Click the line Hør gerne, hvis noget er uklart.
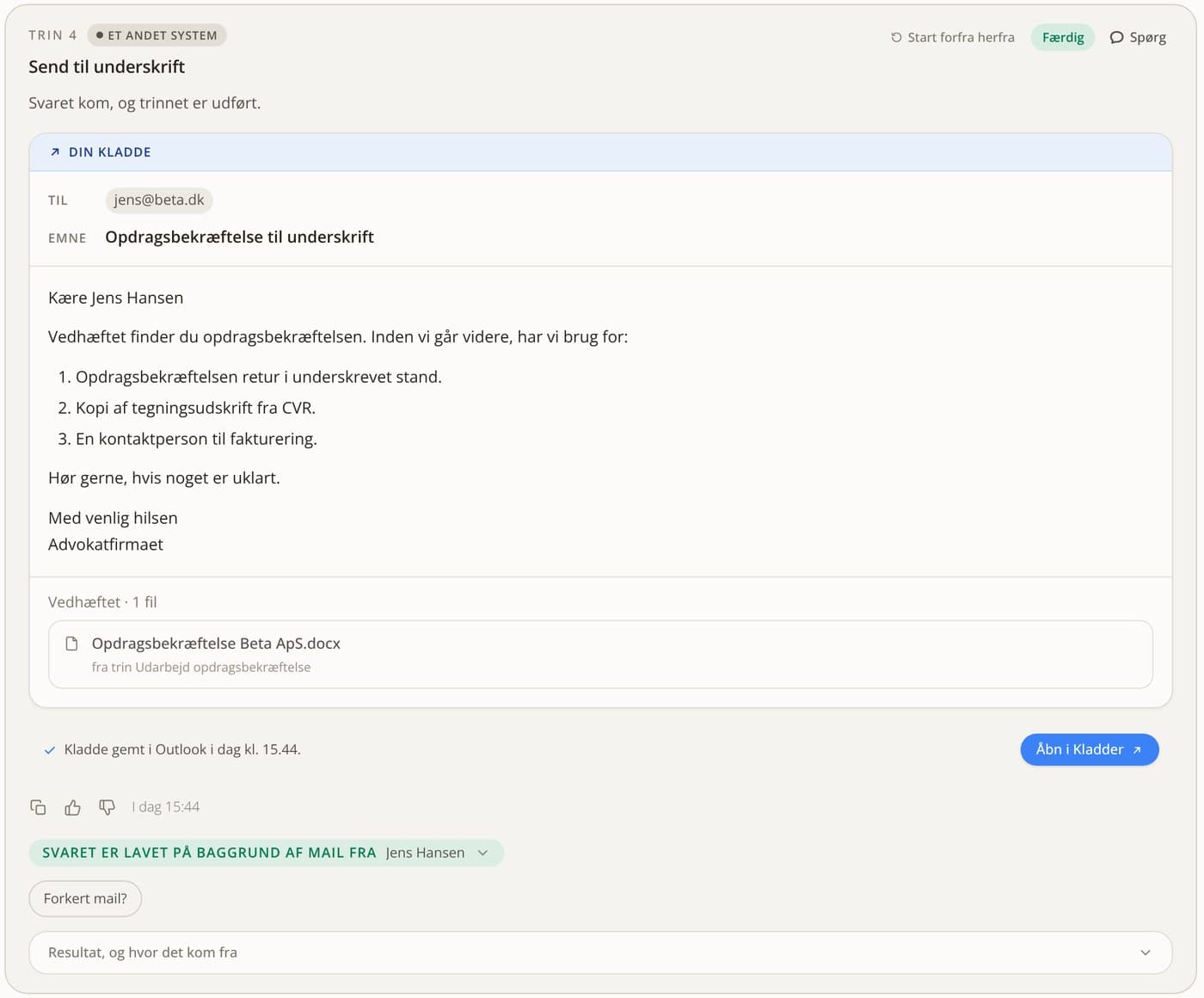Viewport: 1204px width, 998px height. click(x=164, y=478)
